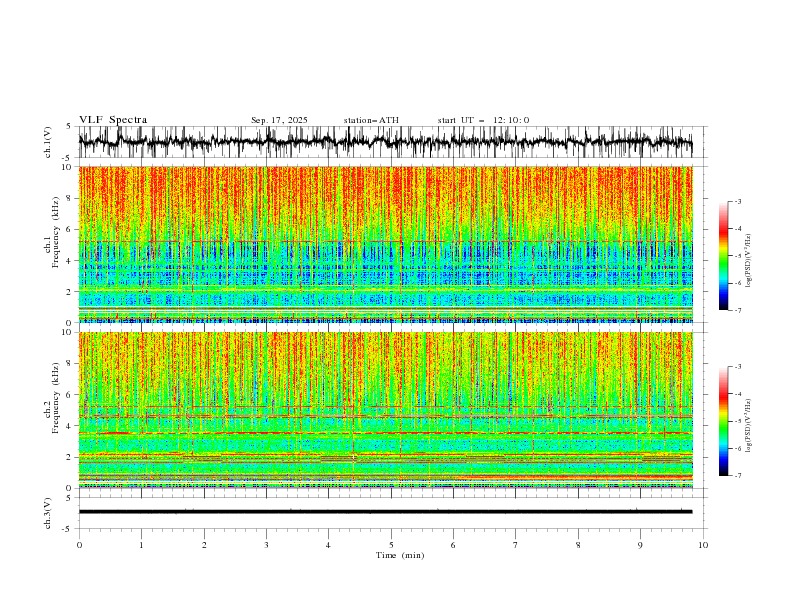Click time axis tick label "0"
The height and width of the screenshot is (612, 792).
pos(79,545)
